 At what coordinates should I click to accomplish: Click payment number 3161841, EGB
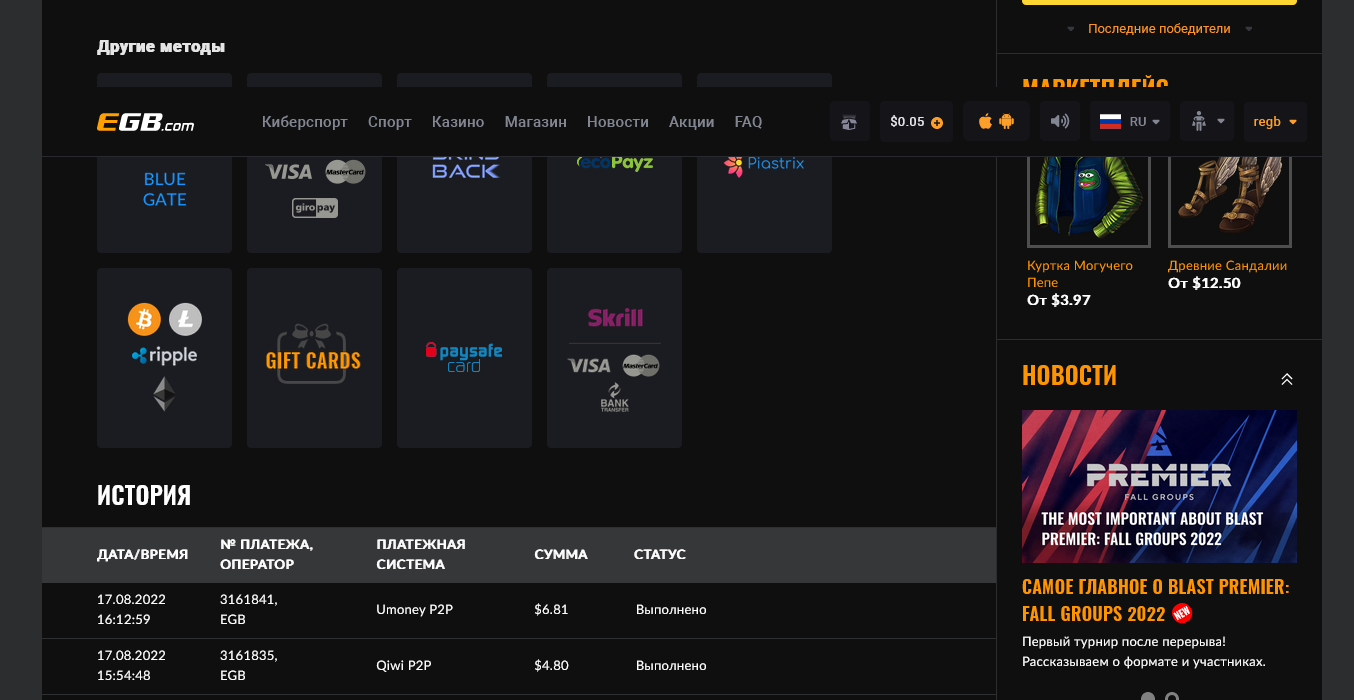249,610
